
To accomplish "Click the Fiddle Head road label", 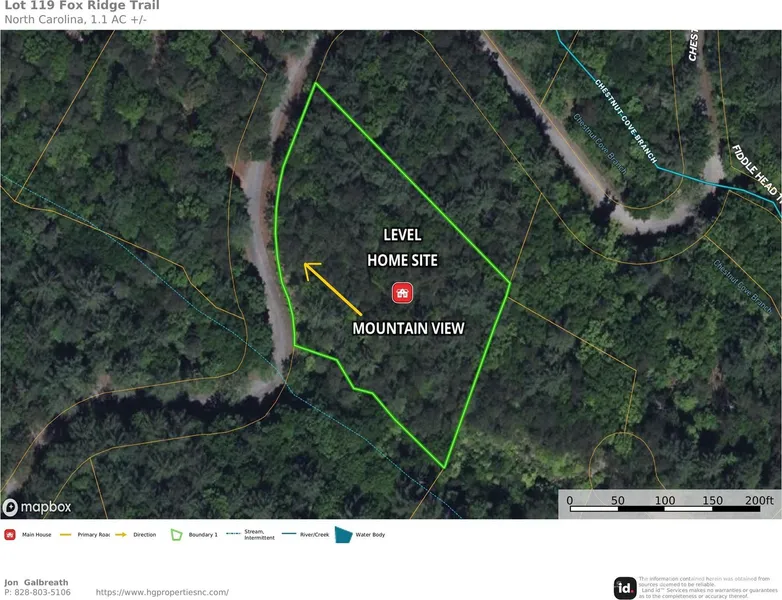I will (x=757, y=174).
